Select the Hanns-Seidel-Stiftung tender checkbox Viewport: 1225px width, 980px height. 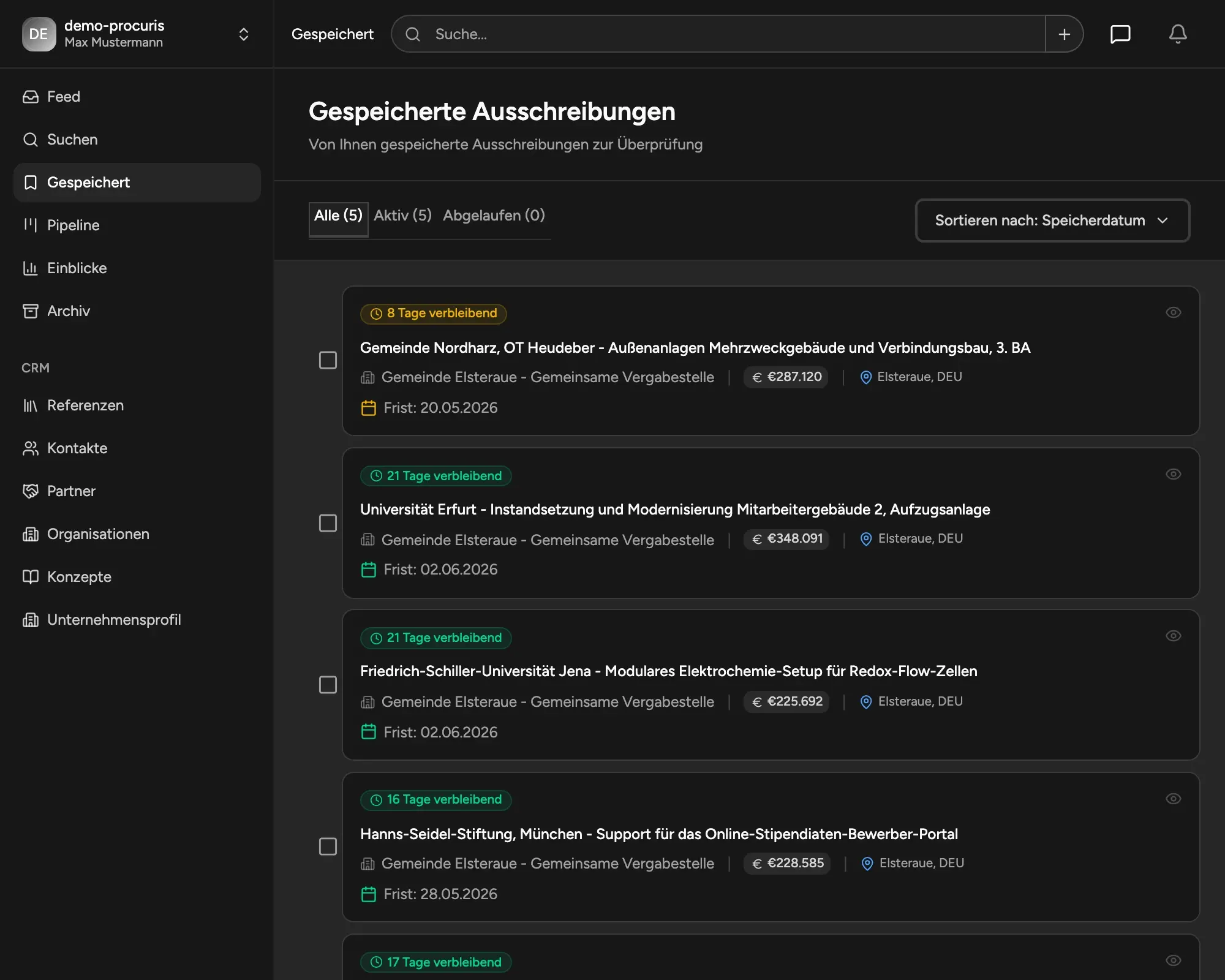click(x=328, y=846)
